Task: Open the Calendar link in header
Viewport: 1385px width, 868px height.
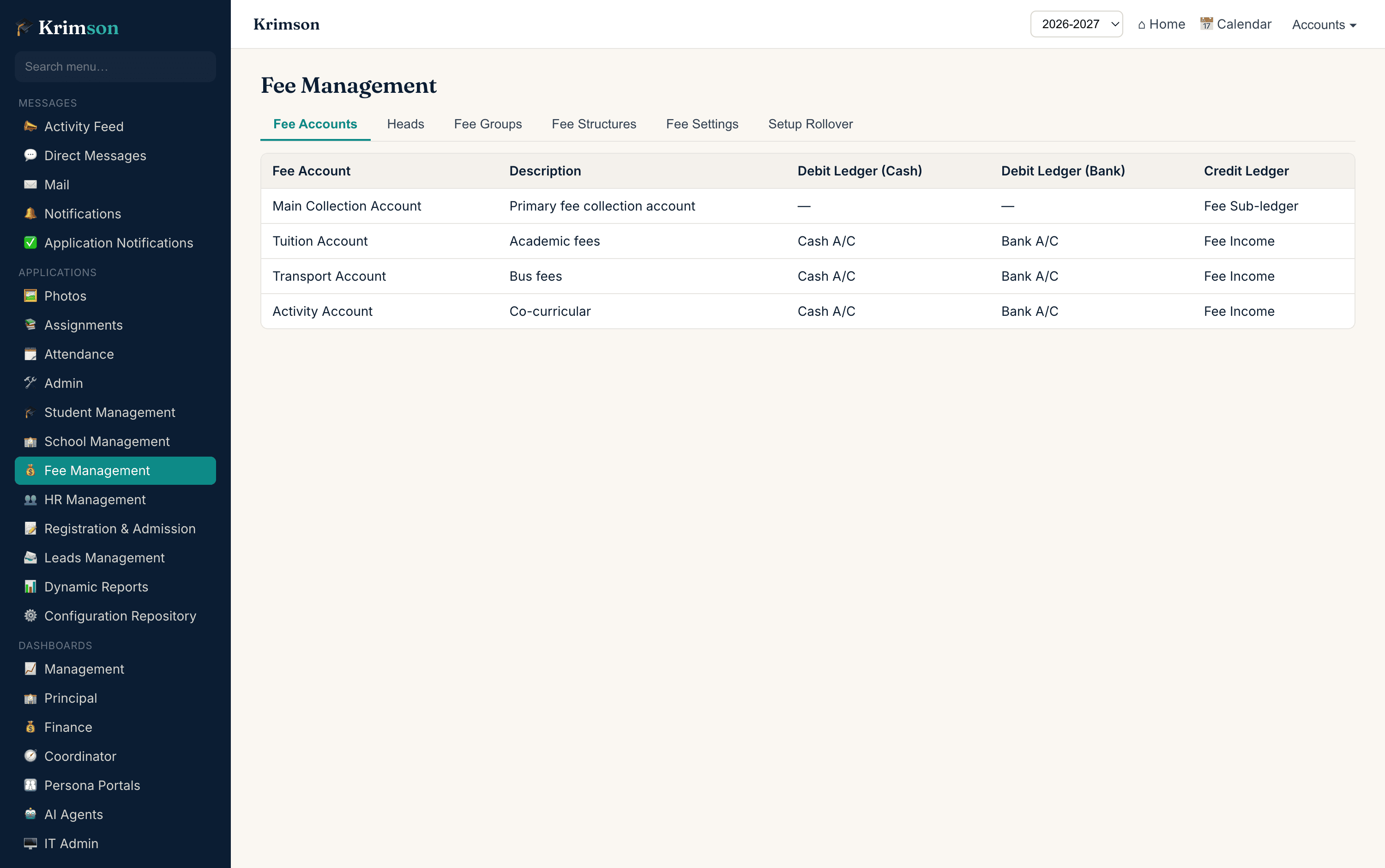Action: point(1236,24)
